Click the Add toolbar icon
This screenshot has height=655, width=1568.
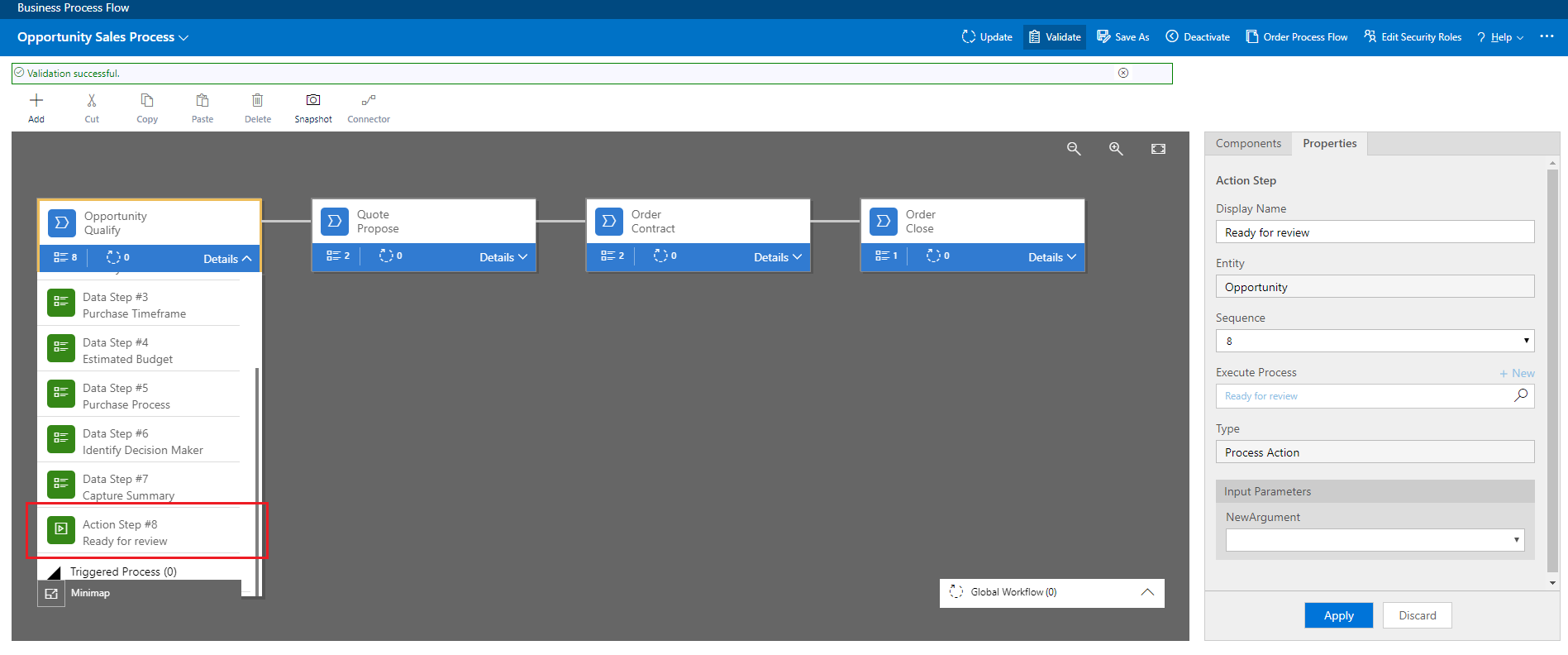click(36, 101)
